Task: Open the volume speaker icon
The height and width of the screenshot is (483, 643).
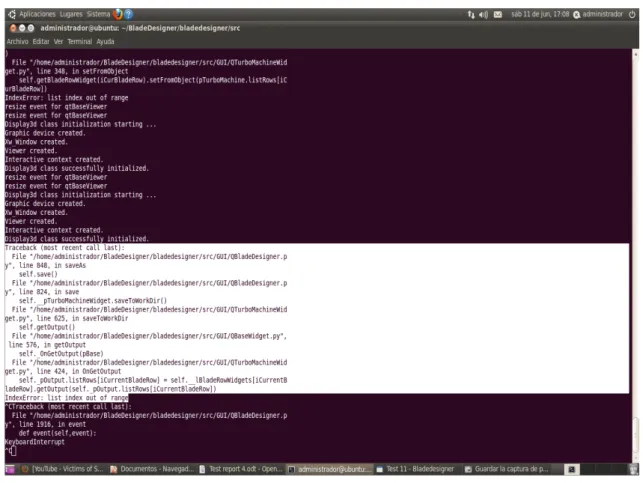Action: [x=483, y=15]
